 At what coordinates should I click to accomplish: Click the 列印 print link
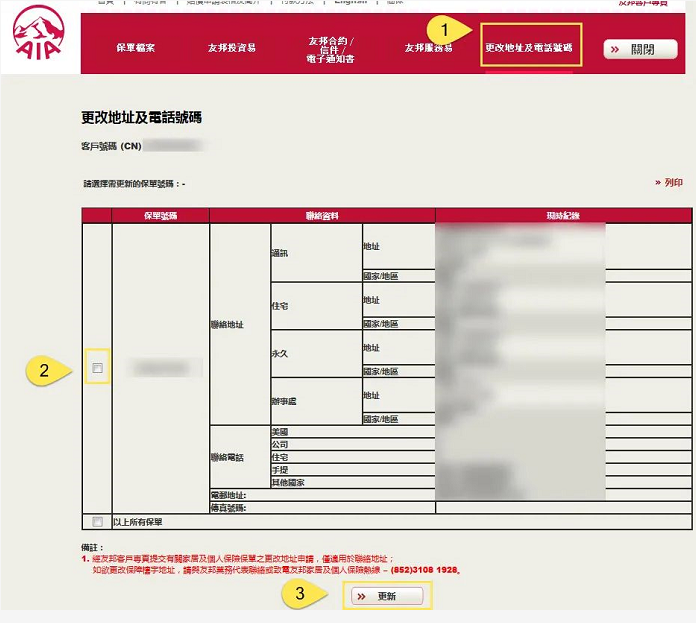669,183
